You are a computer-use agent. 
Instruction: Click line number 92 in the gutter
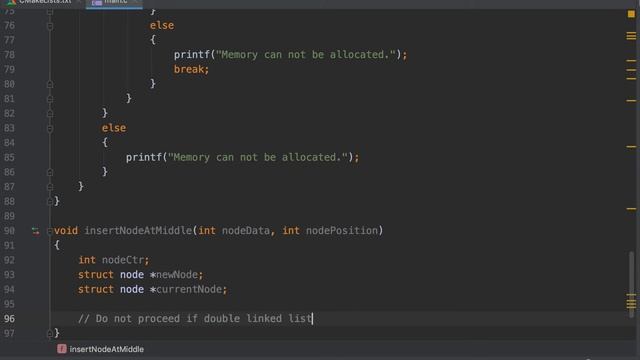(9, 260)
